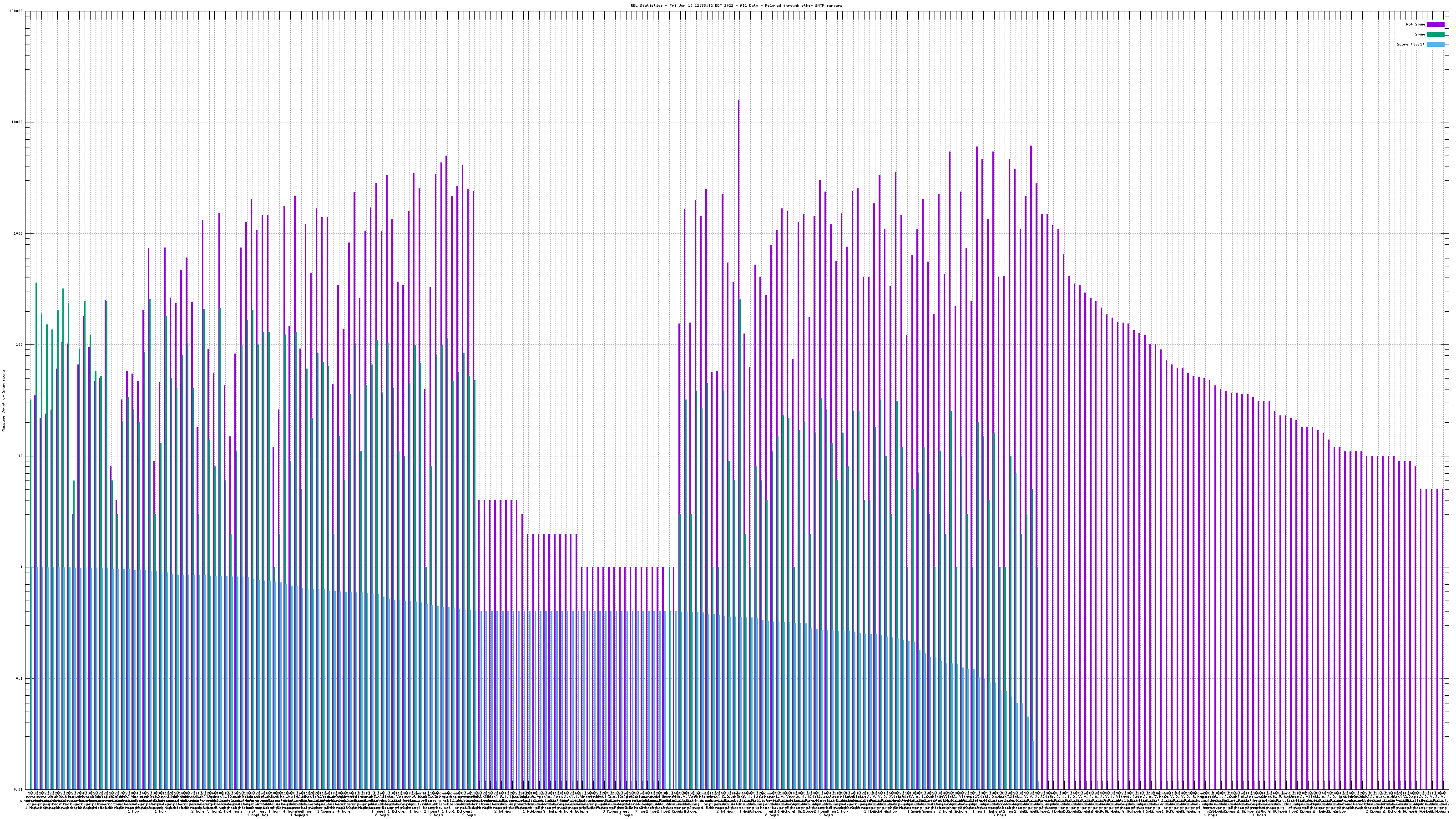The height and width of the screenshot is (819, 1456).
Task: Click the 1 y-axis tick label
Action: pos(21,567)
